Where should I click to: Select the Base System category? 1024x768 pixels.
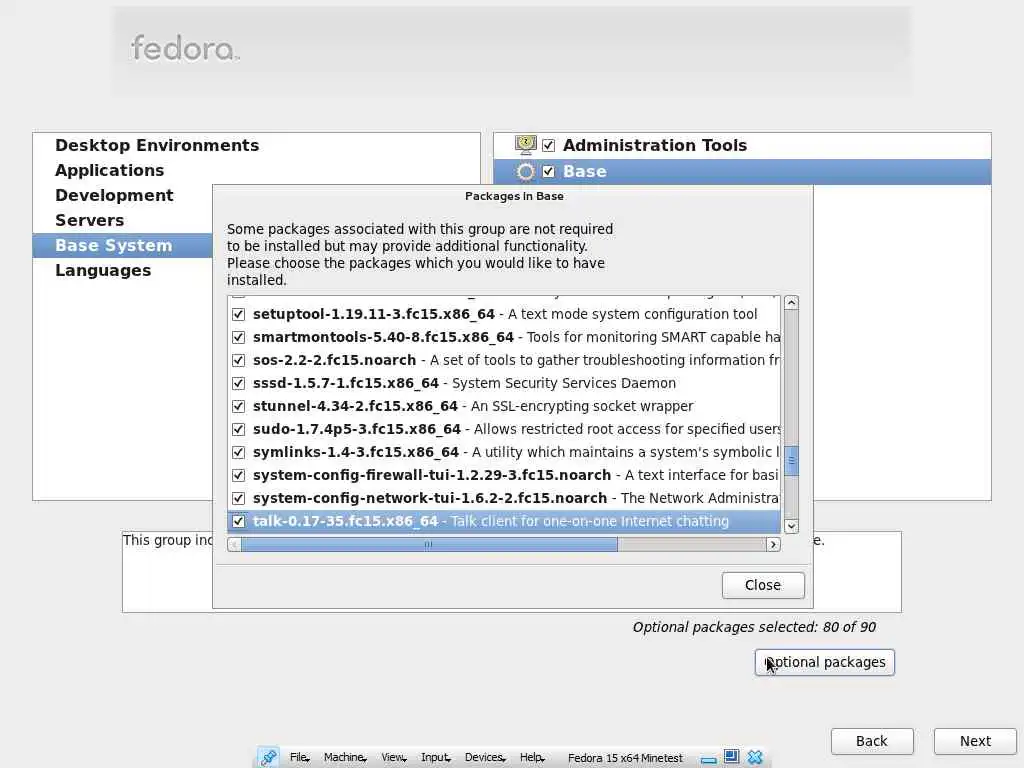point(123,246)
